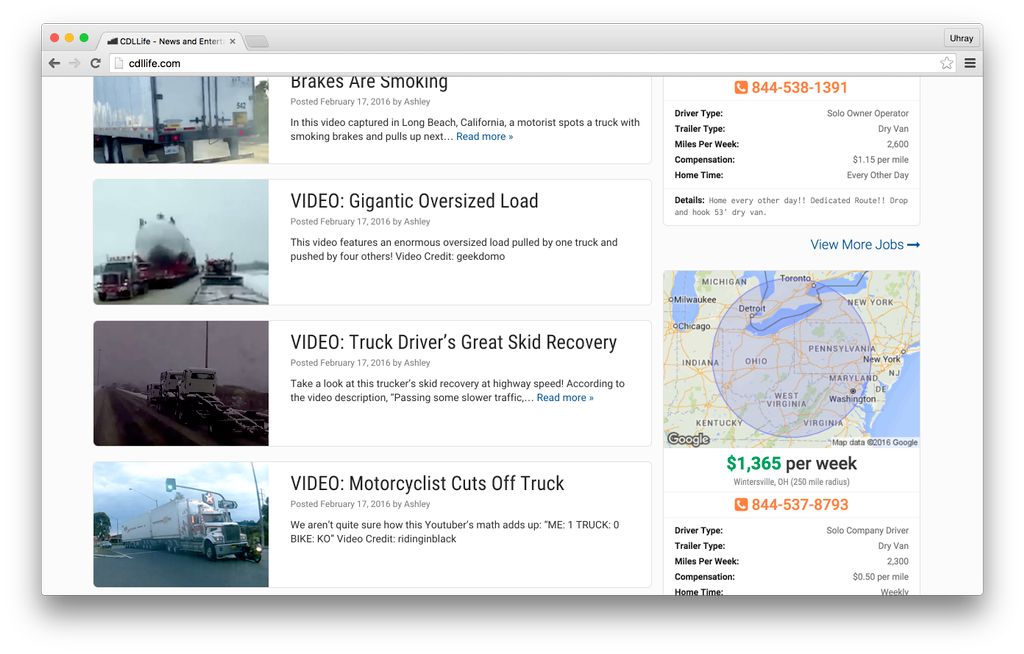Click the '2,300' miles per week value

897,561
